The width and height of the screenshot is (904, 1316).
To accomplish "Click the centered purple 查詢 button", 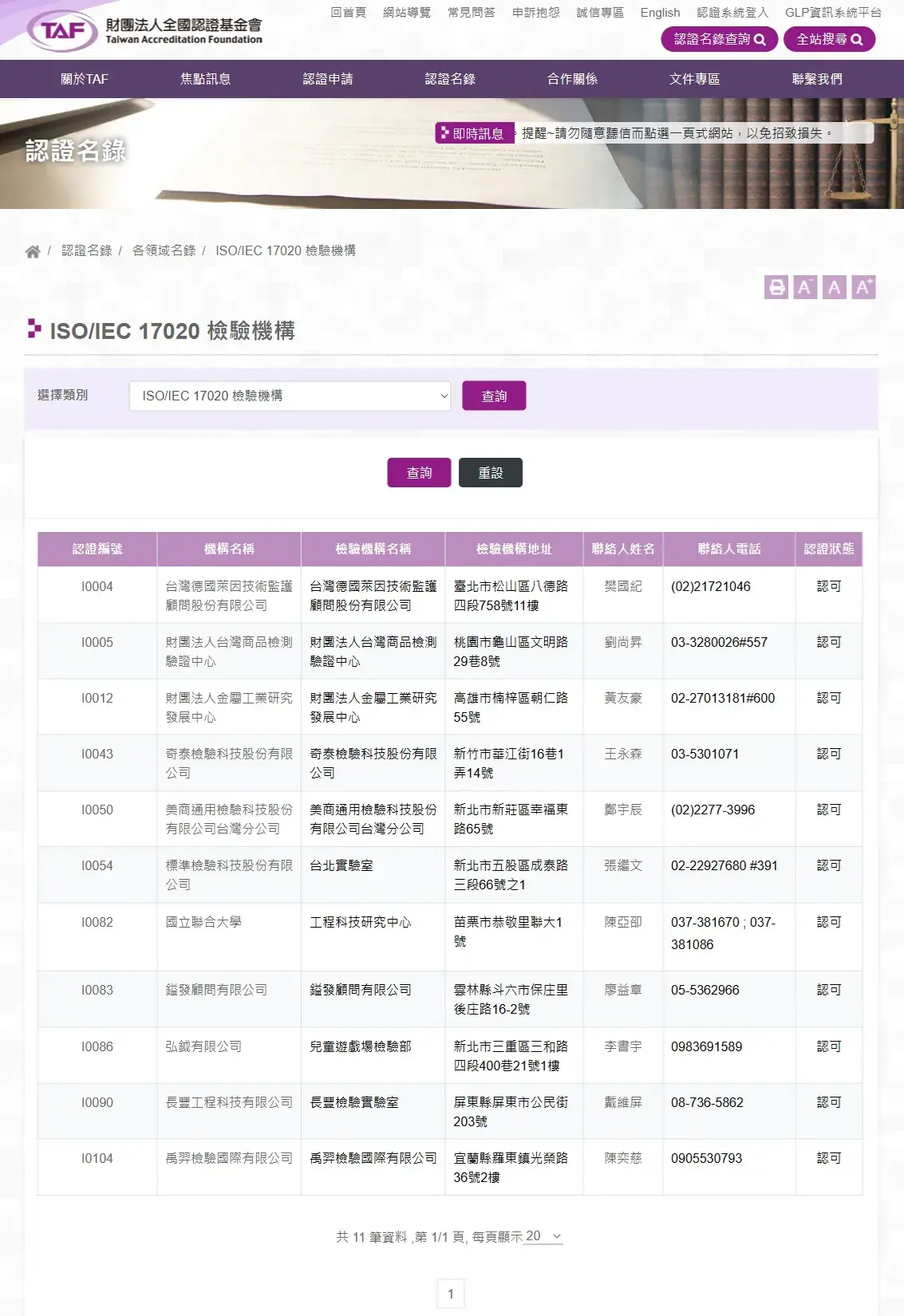I will 419,473.
